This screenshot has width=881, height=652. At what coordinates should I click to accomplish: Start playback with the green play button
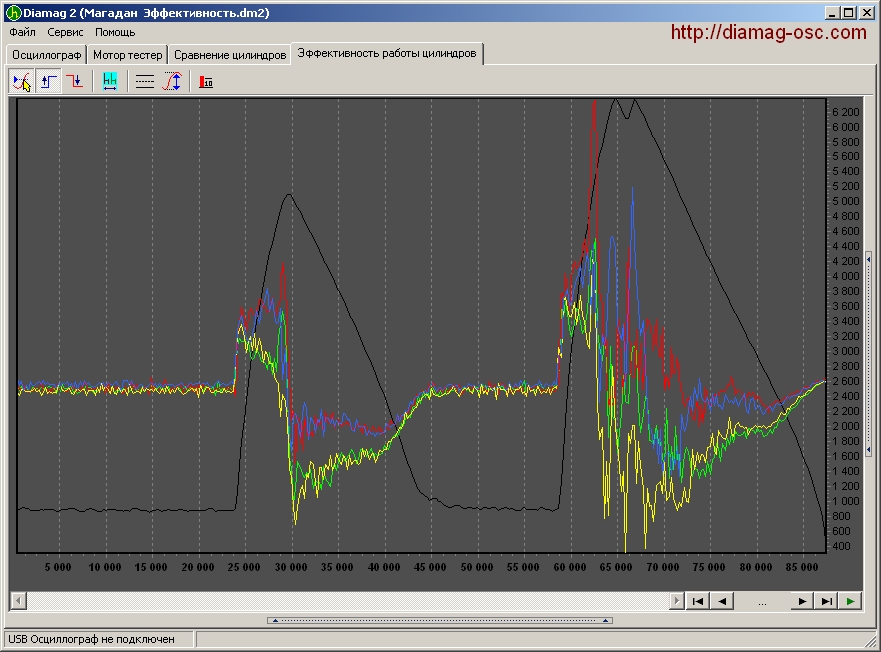[850, 601]
